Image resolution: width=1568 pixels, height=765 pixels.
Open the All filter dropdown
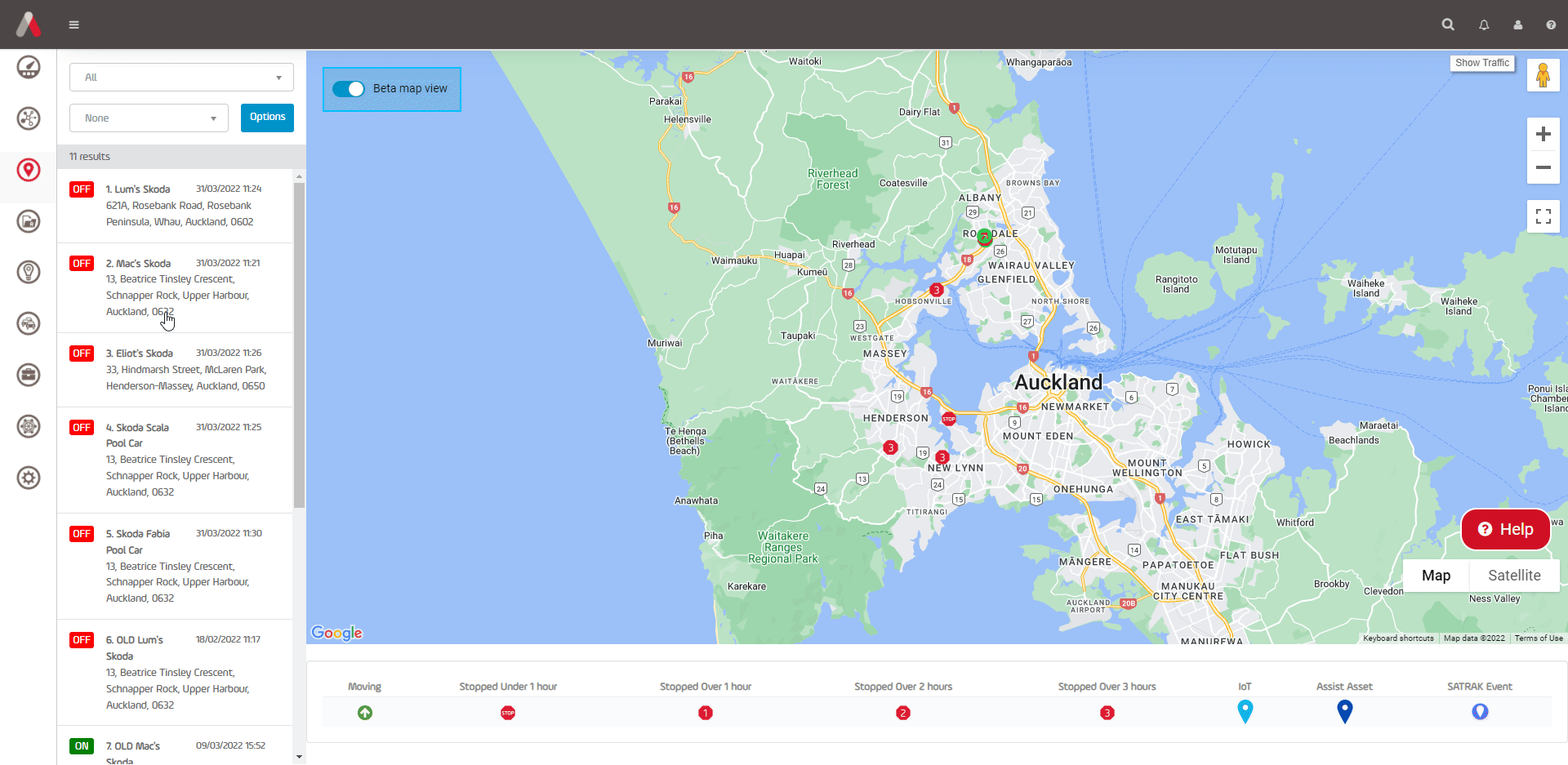coord(181,78)
